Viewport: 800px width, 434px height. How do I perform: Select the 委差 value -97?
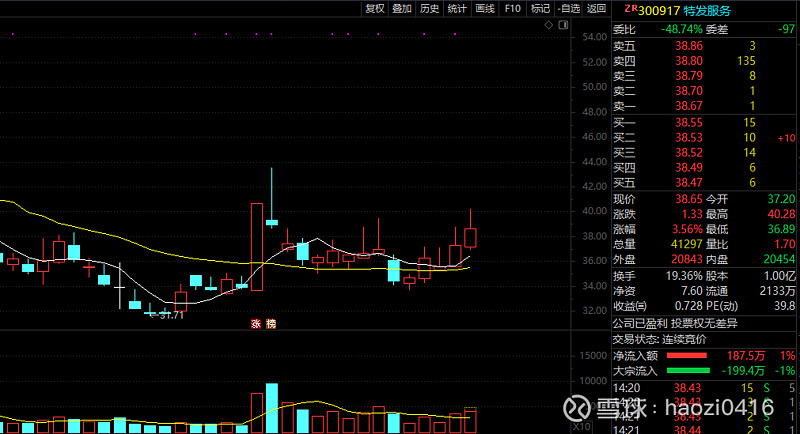click(x=786, y=30)
